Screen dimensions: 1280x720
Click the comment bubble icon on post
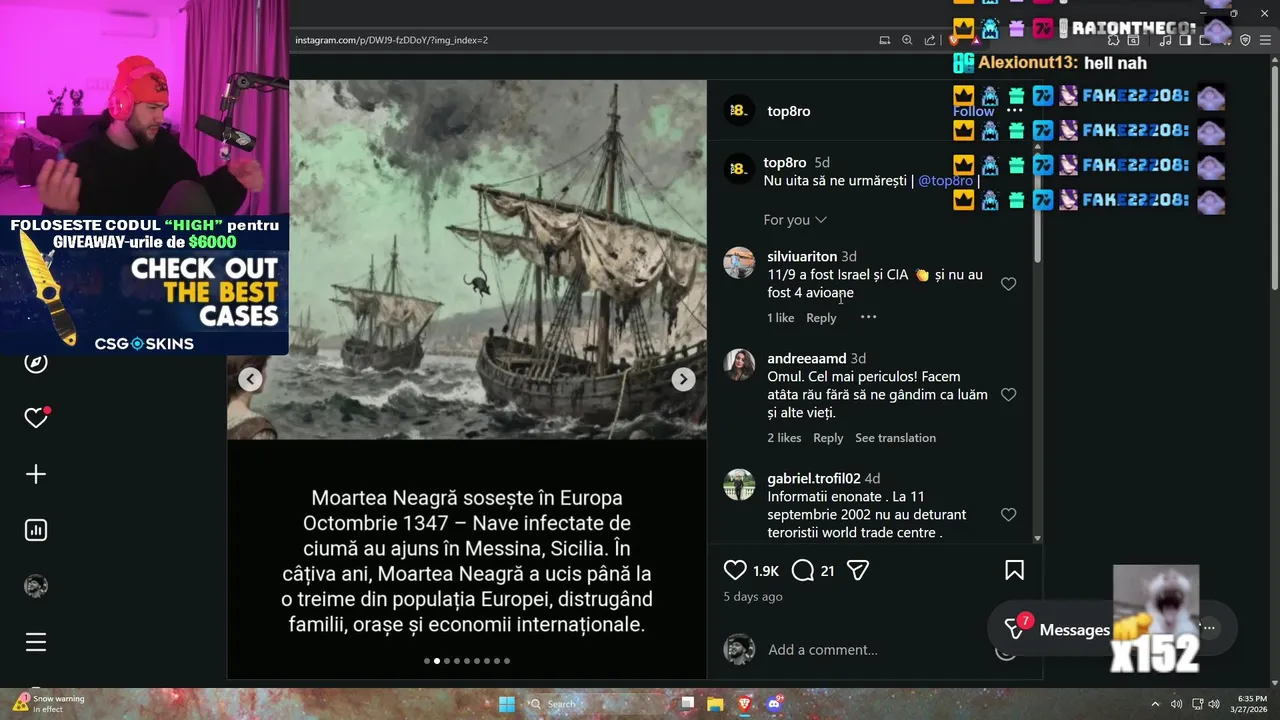[x=803, y=570]
